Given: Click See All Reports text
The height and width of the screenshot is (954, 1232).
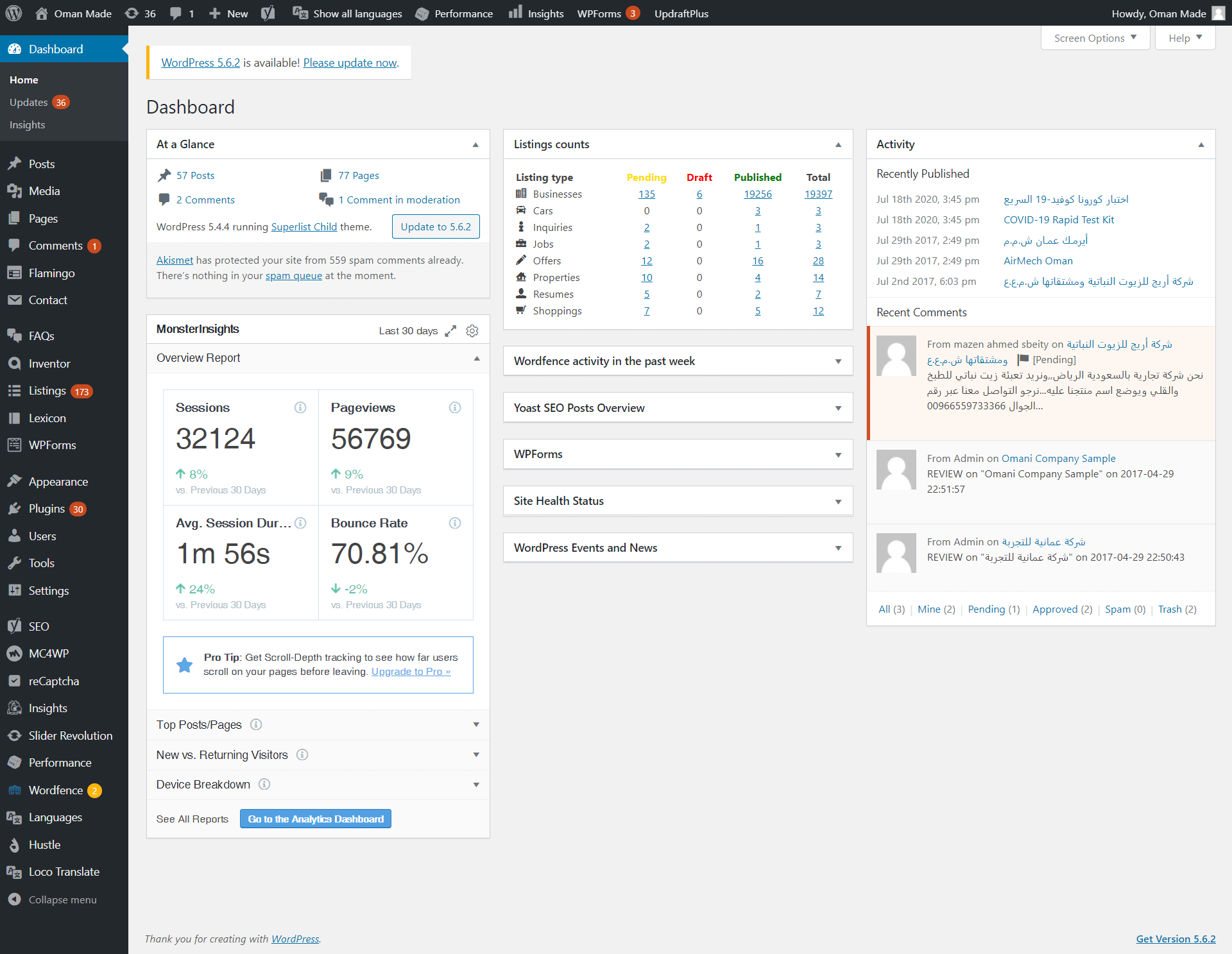Looking at the screenshot, I should click(193, 819).
